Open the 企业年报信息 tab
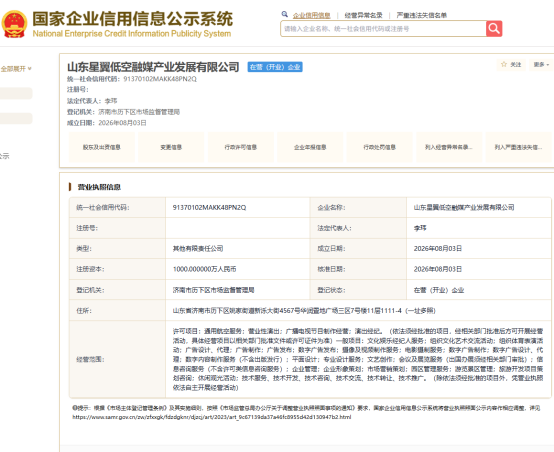The width and height of the screenshot is (554, 452). pyautogui.click(x=310, y=147)
